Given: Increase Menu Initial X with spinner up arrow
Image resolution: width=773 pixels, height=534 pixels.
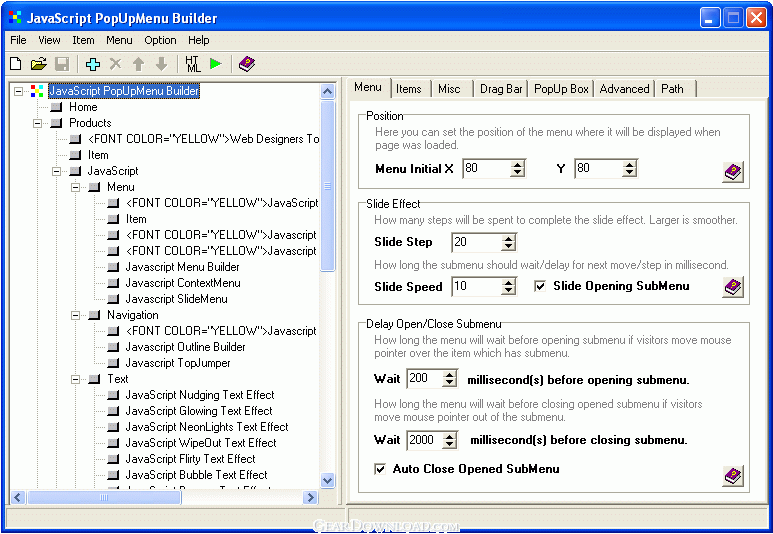Looking at the screenshot, I should (x=517, y=164).
